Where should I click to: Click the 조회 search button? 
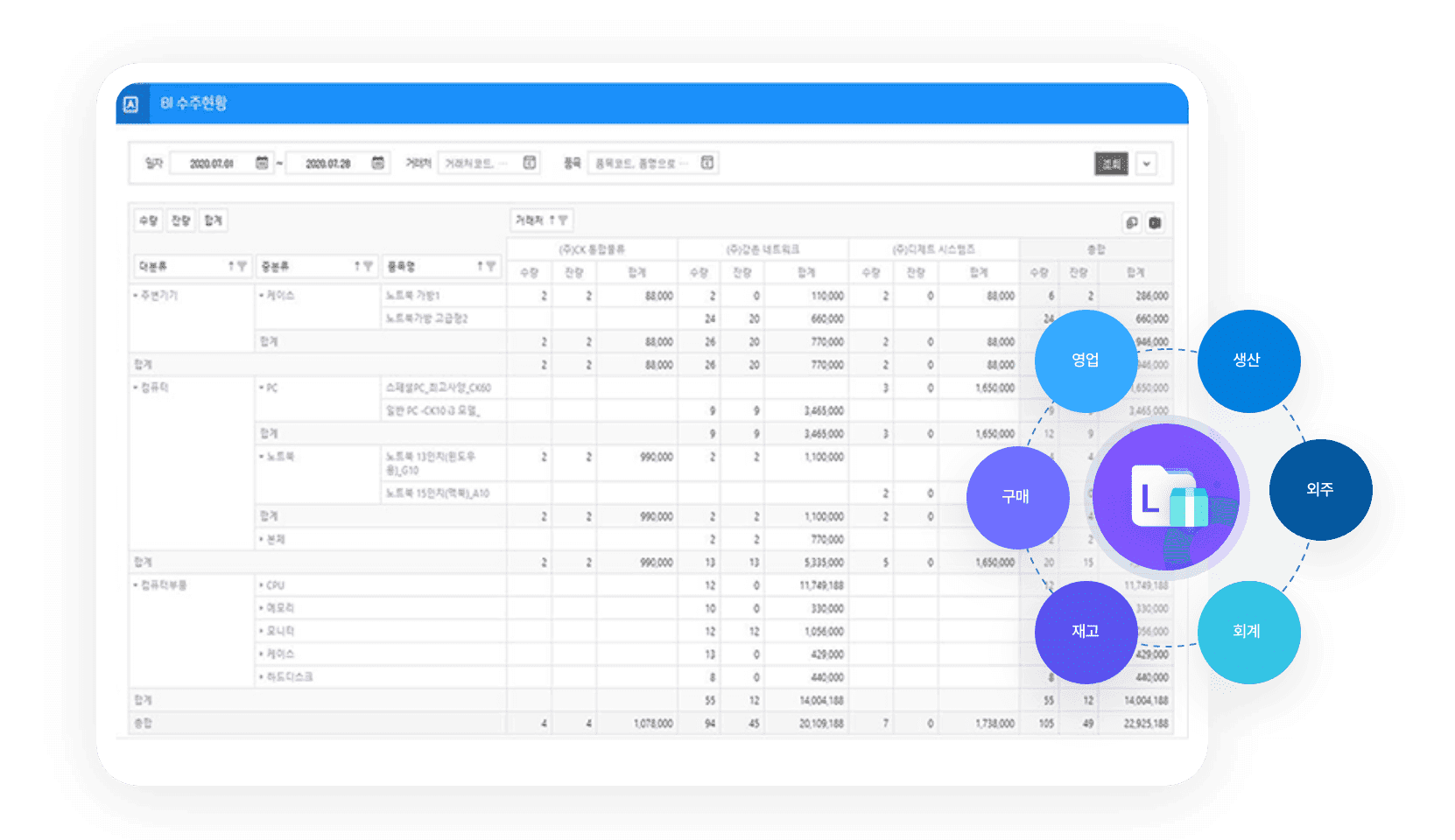click(1111, 164)
